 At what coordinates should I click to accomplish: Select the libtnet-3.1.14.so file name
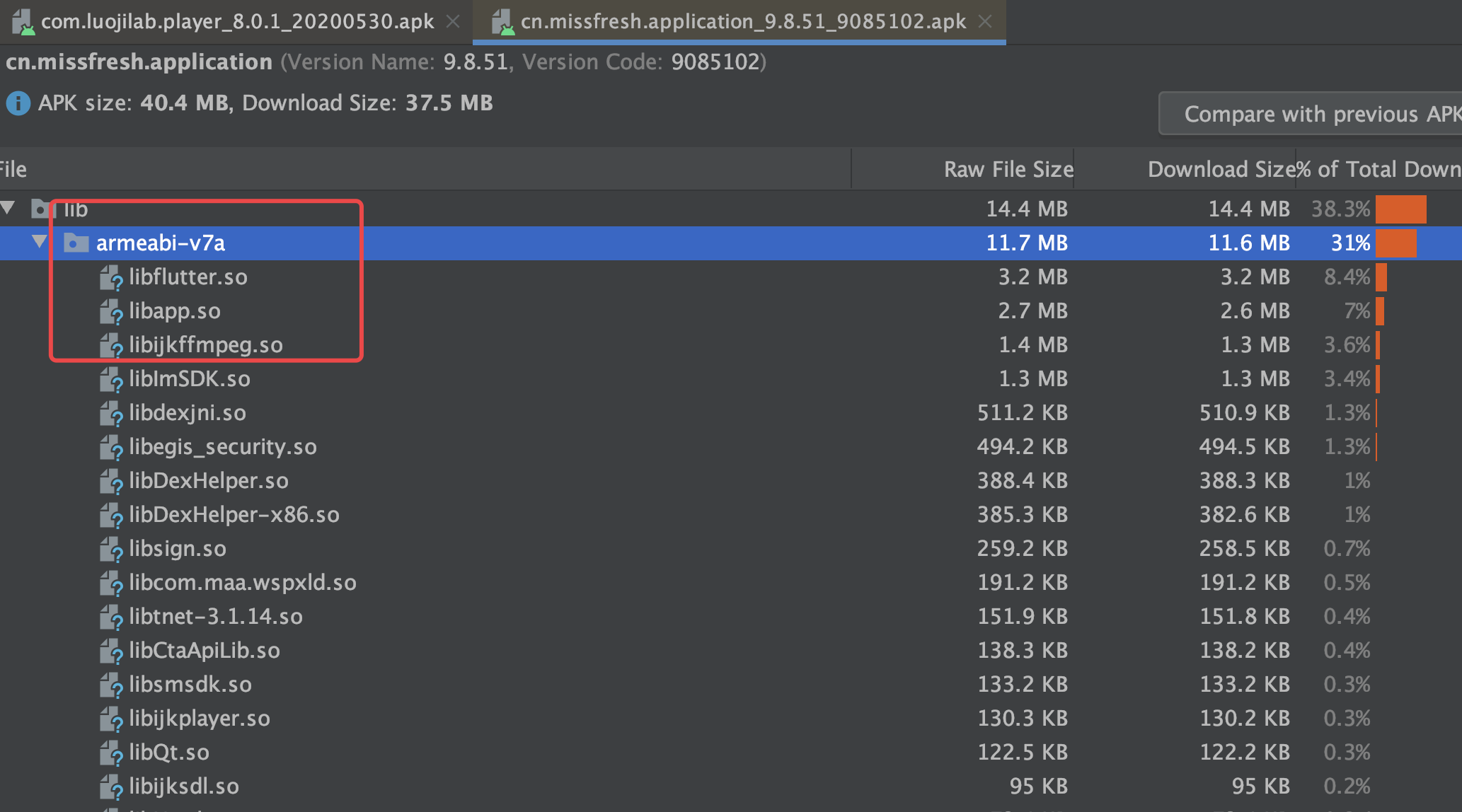click(x=216, y=616)
